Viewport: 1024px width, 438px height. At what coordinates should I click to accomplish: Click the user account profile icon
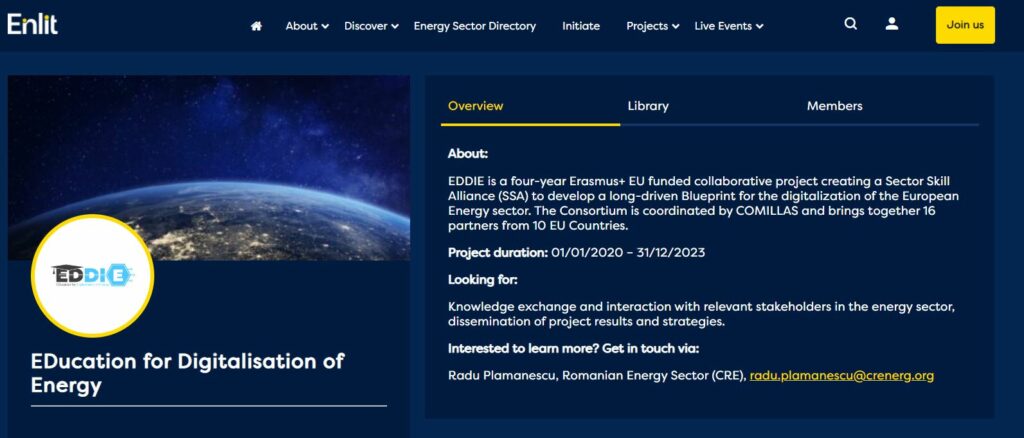click(892, 25)
